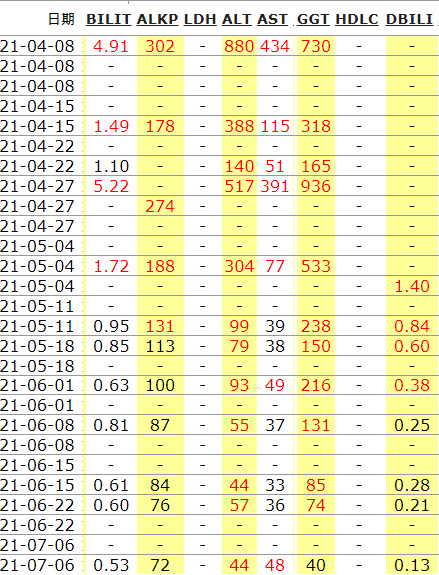
Task: Open the ALKP column header link
Action: tap(158, 19)
